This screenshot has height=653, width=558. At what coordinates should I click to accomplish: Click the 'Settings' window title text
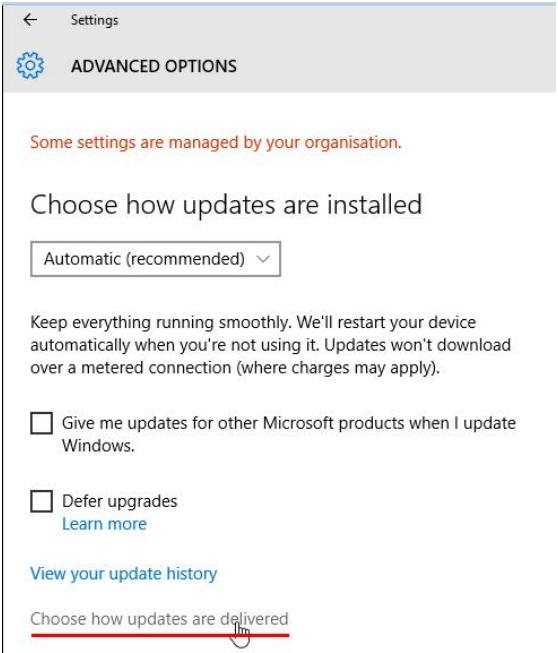tap(94, 20)
